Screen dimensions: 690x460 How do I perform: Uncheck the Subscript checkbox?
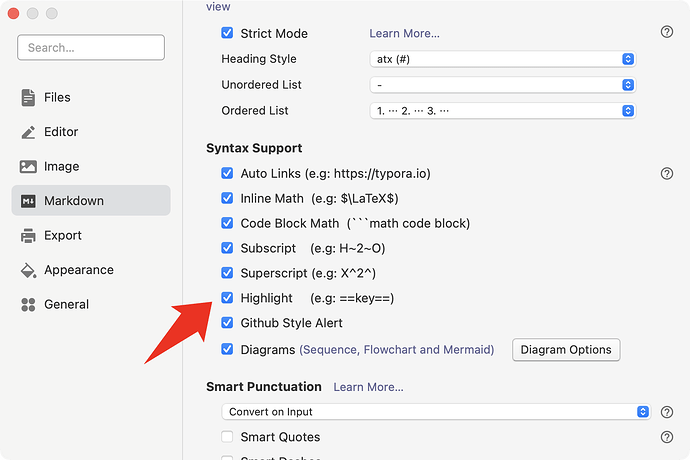pos(227,248)
